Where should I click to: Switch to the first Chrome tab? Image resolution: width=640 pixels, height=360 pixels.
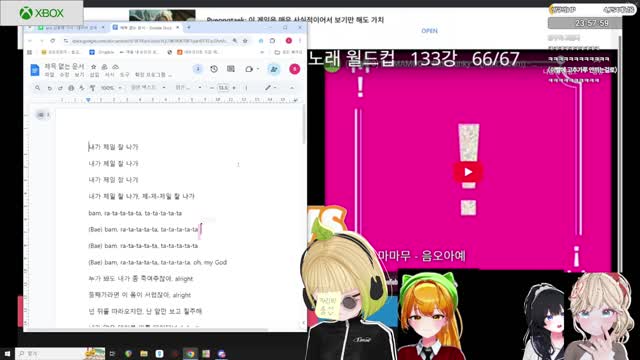click(x=71, y=28)
